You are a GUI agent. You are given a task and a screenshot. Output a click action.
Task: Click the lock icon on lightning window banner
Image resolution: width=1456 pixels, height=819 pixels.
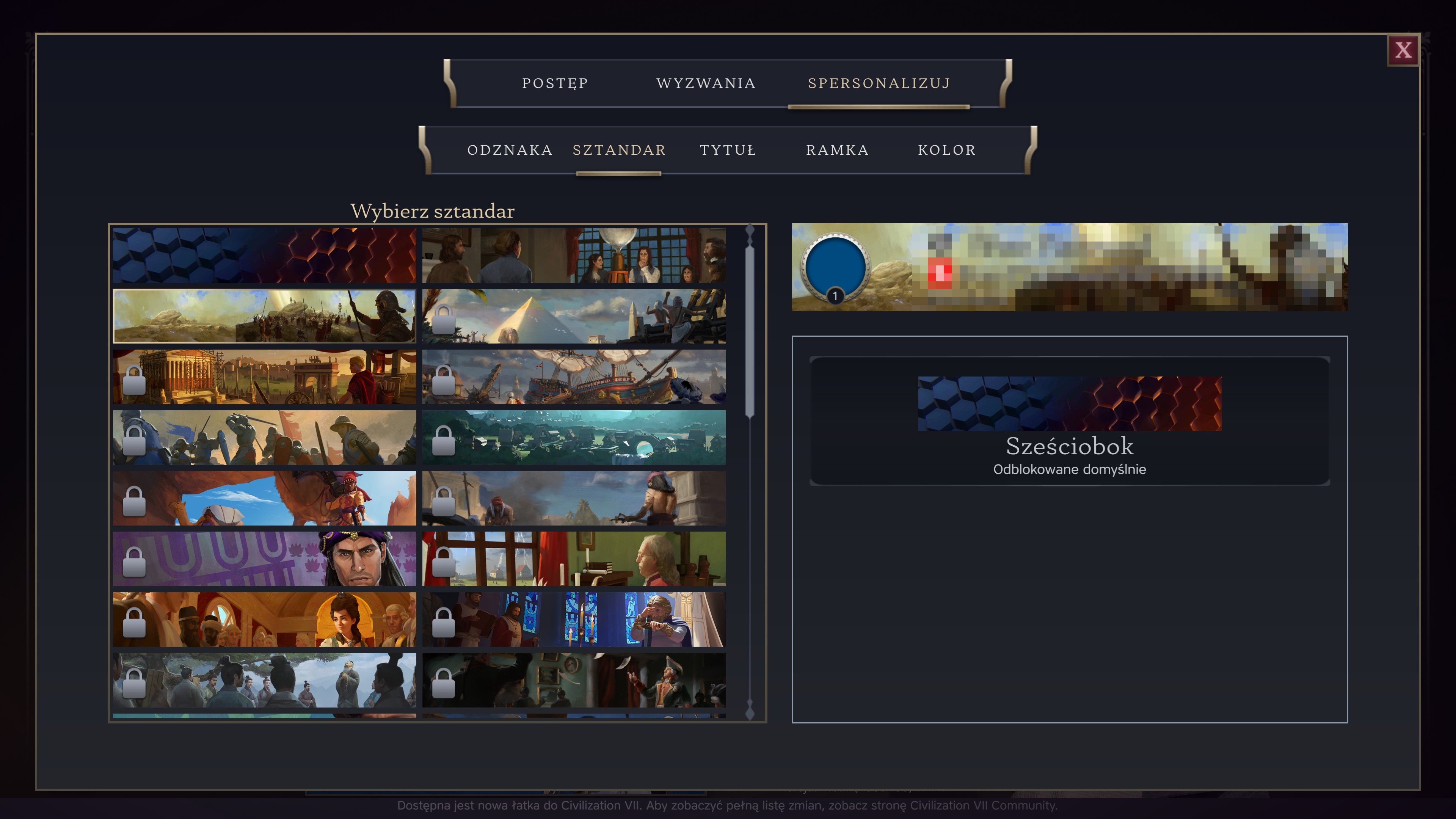(444, 561)
